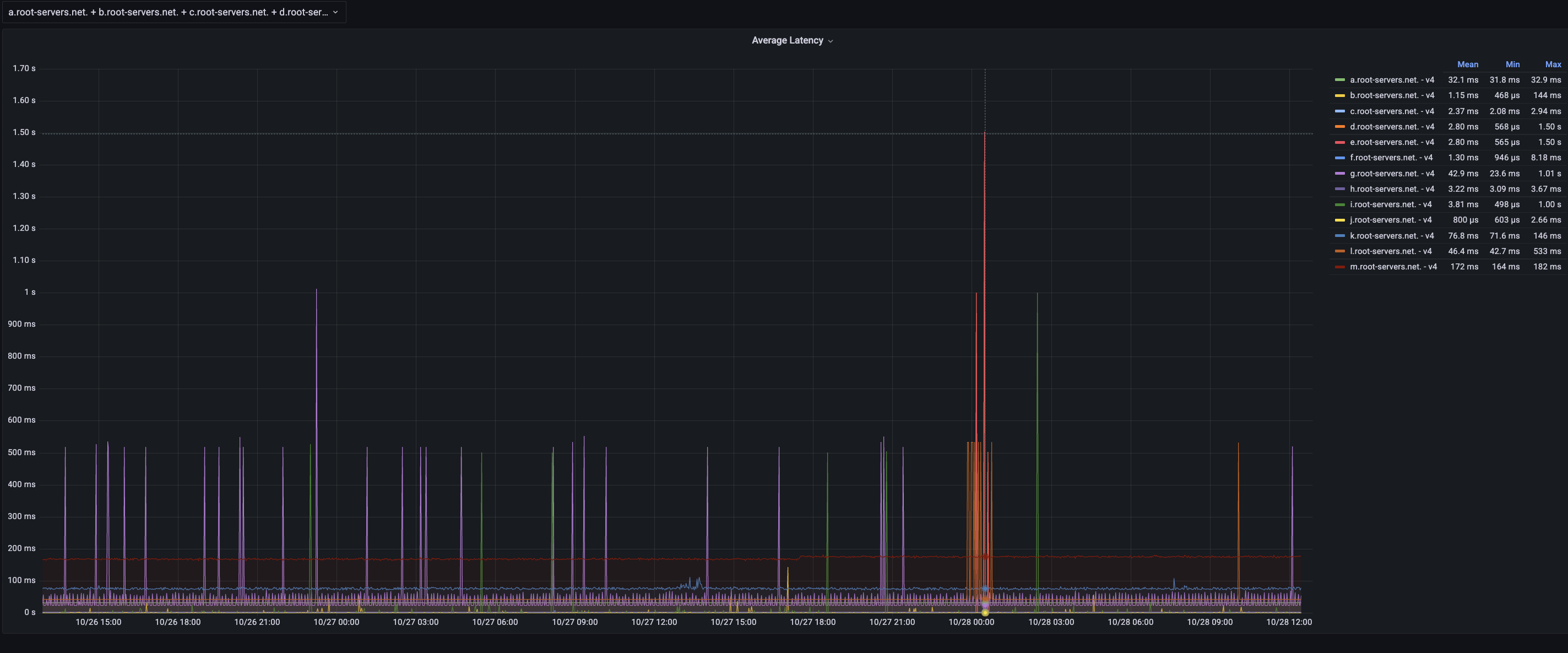1568x653 pixels.
Task: Sort legend by Max column
Action: (1552, 64)
